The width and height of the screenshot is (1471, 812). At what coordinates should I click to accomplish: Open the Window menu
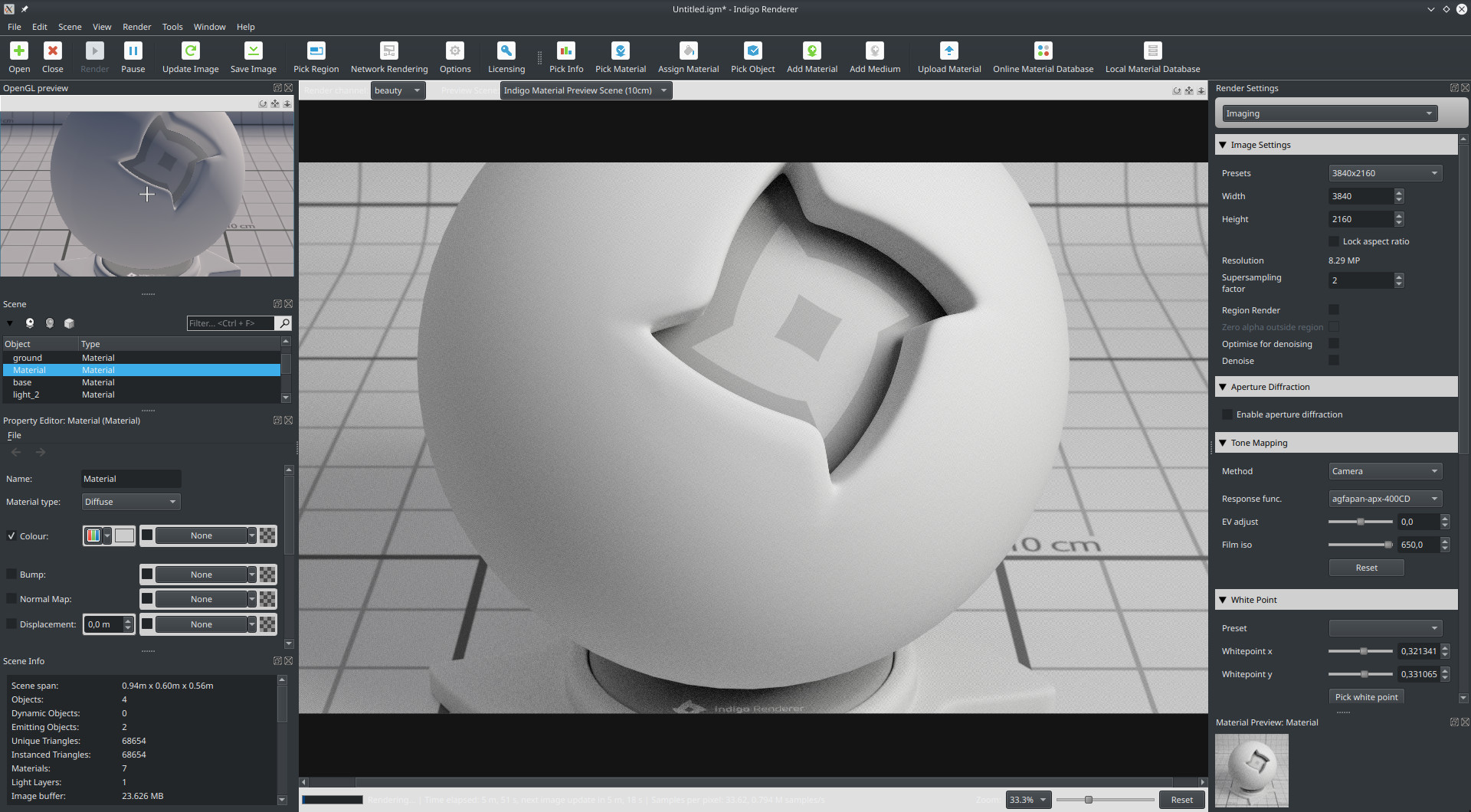click(210, 27)
